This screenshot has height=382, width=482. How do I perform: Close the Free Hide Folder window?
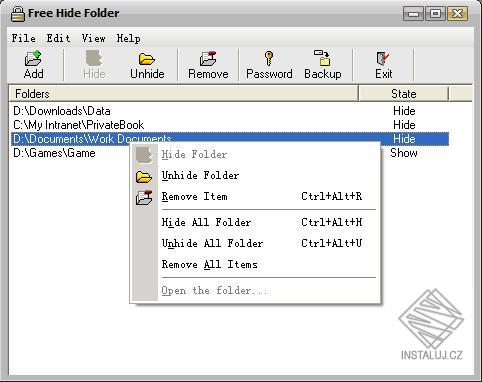(458, 14)
